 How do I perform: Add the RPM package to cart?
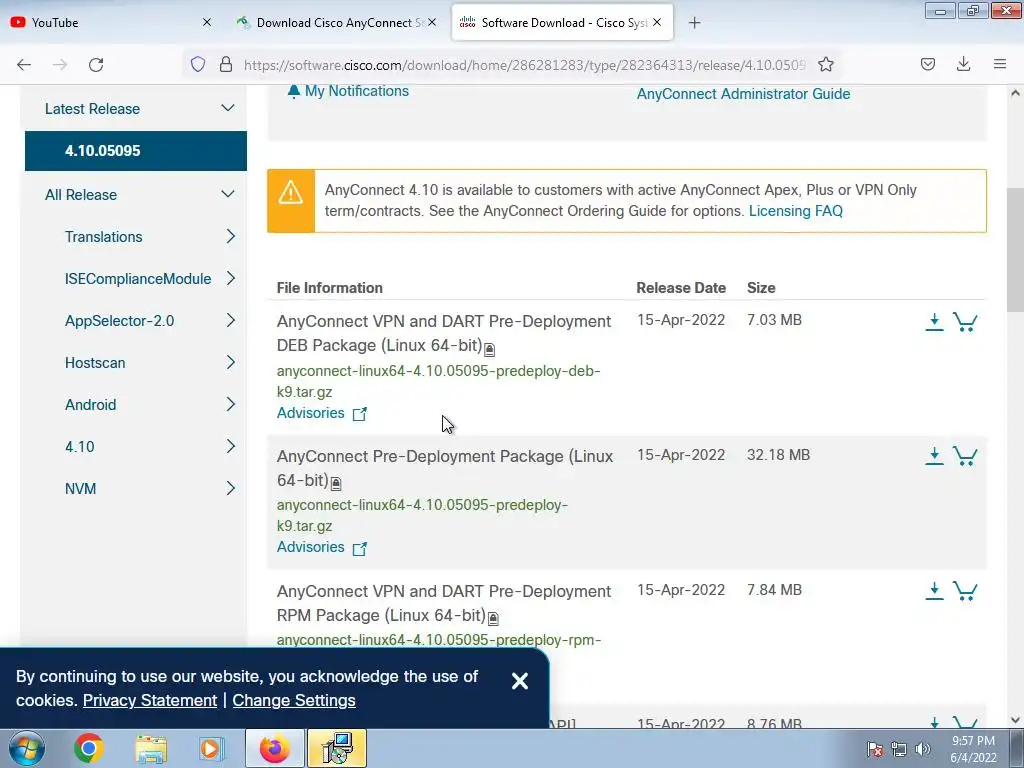point(965,590)
